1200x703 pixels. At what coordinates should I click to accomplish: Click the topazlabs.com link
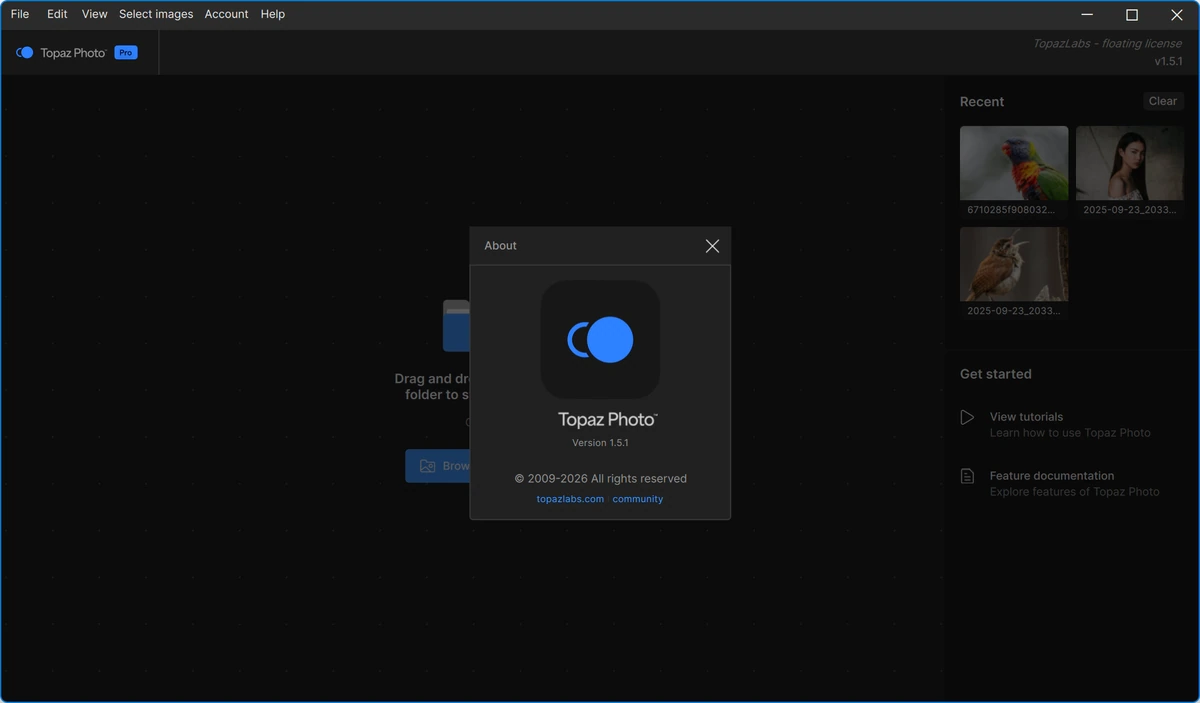tap(570, 499)
